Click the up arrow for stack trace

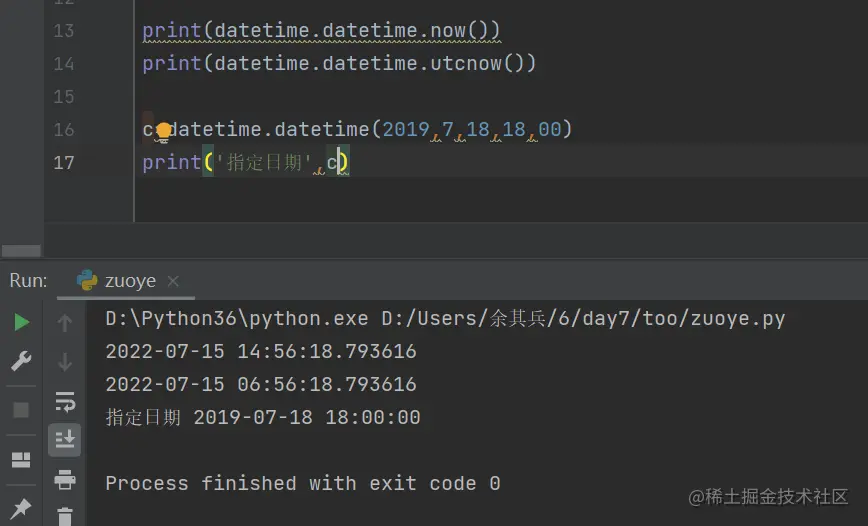[x=65, y=322]
